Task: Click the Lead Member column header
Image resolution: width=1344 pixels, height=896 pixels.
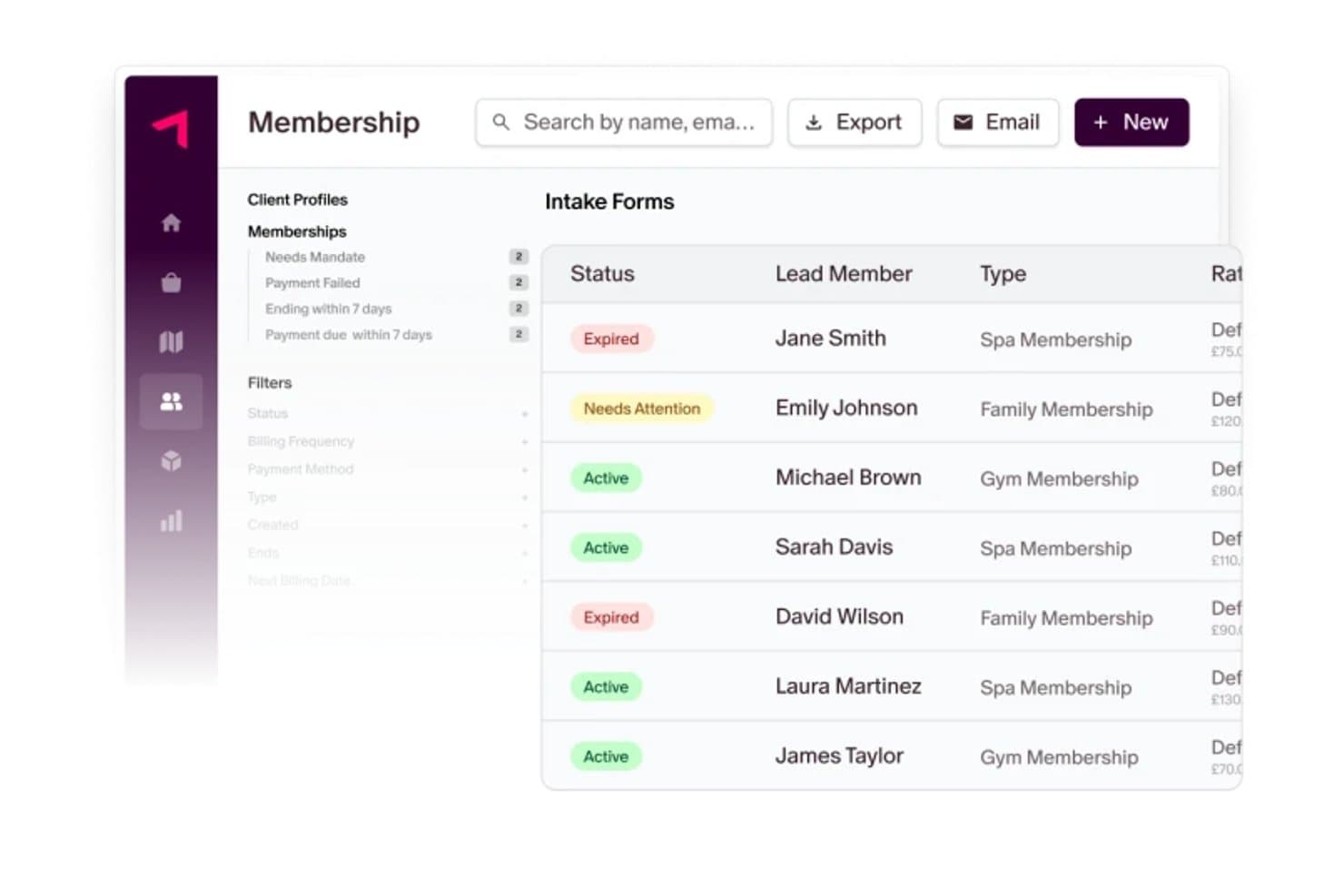Action: pos(844,274)
